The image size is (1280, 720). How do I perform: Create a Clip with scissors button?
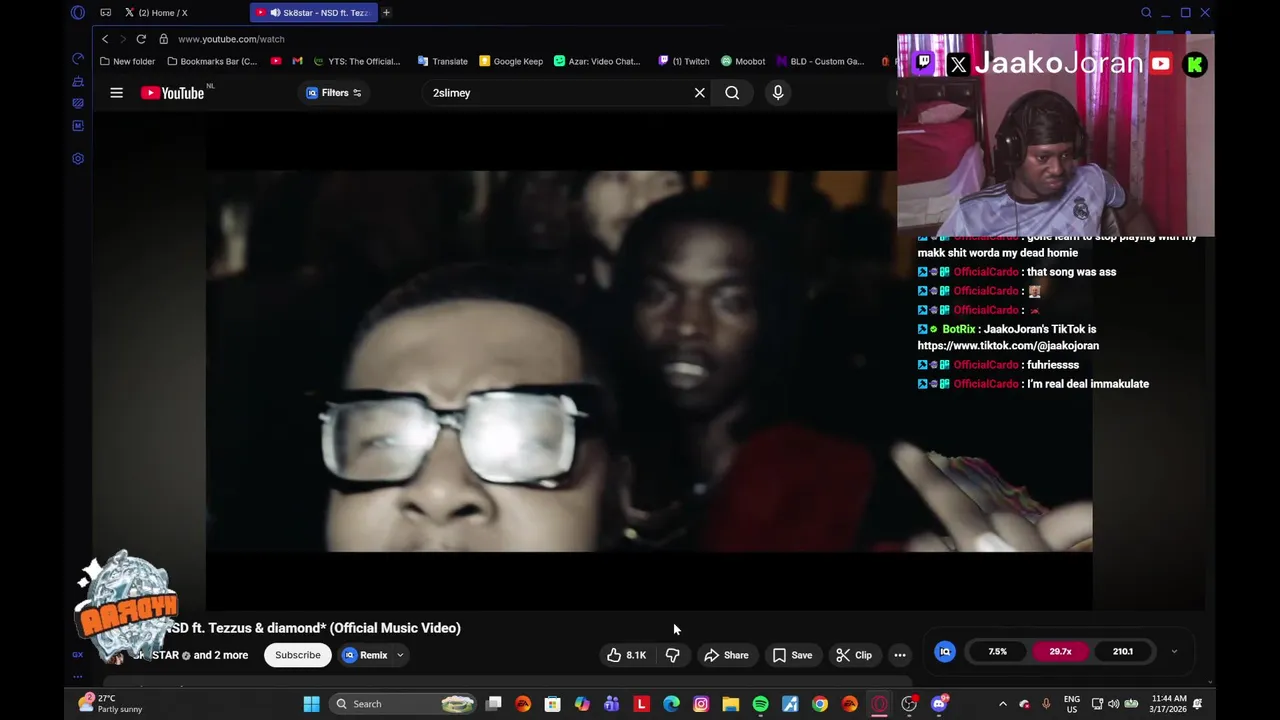coord(854,655)
